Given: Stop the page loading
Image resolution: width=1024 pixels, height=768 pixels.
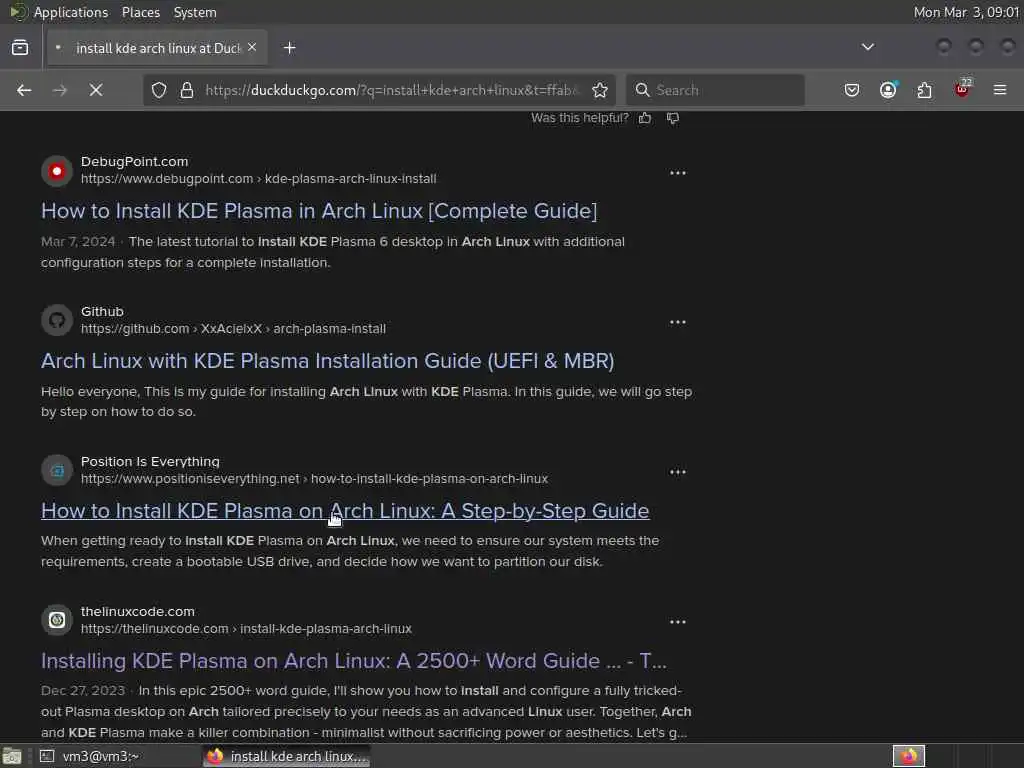Looking at the screenshot, I should coord(96,90).
